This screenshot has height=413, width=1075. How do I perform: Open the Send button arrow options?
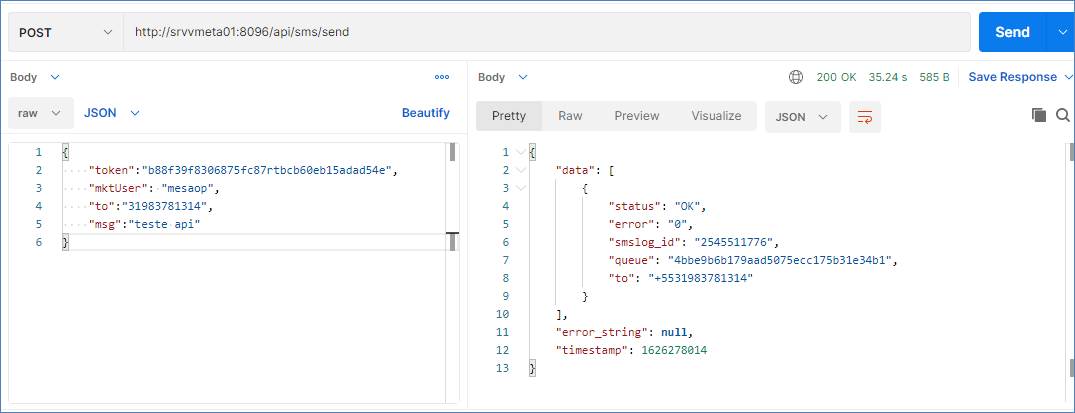1061,32
